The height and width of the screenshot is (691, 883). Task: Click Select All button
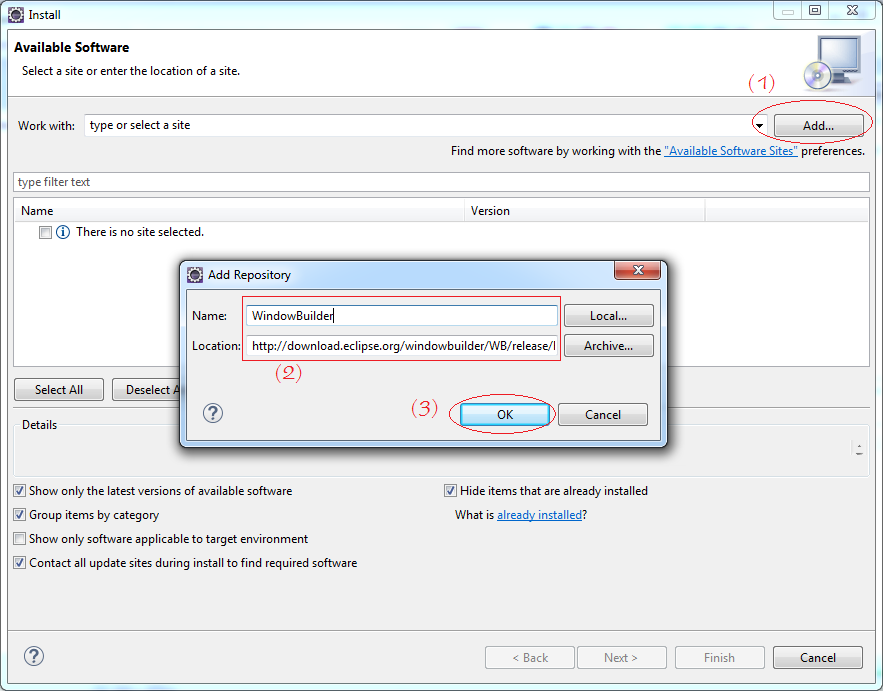click(x=59, y=390)
